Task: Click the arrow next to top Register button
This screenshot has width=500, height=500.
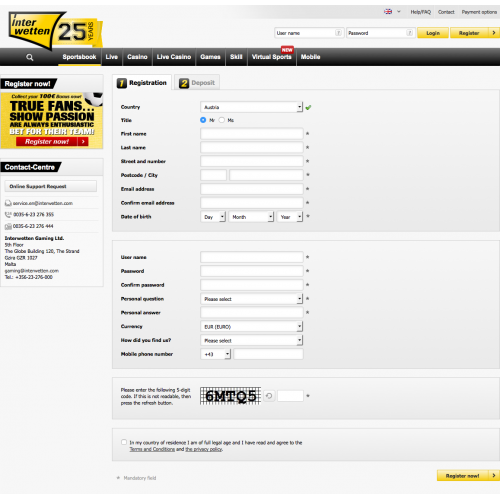Action: pyautogui.click(x=494, y=33)
